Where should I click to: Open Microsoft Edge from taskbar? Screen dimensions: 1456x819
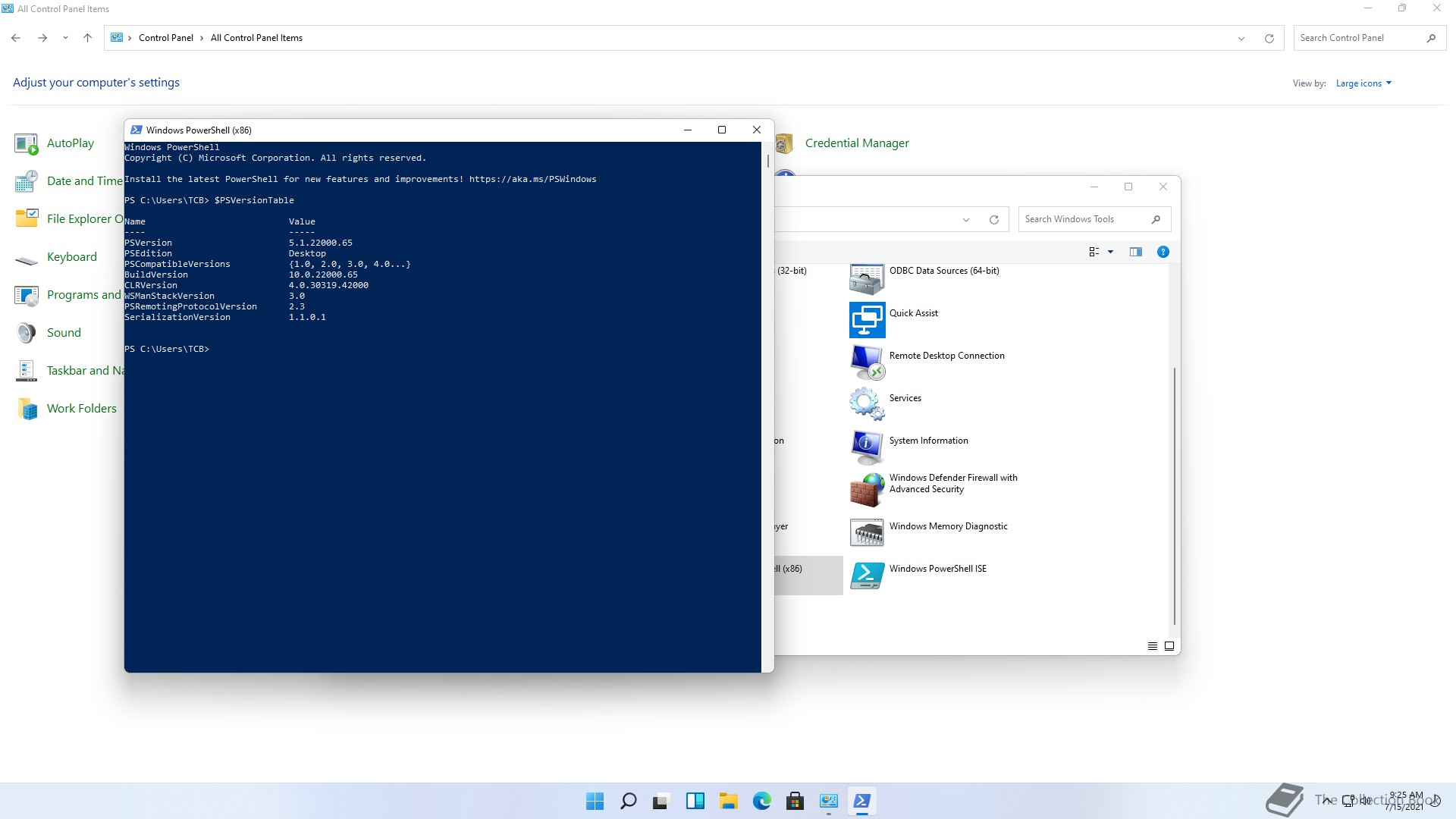[762, 801]
